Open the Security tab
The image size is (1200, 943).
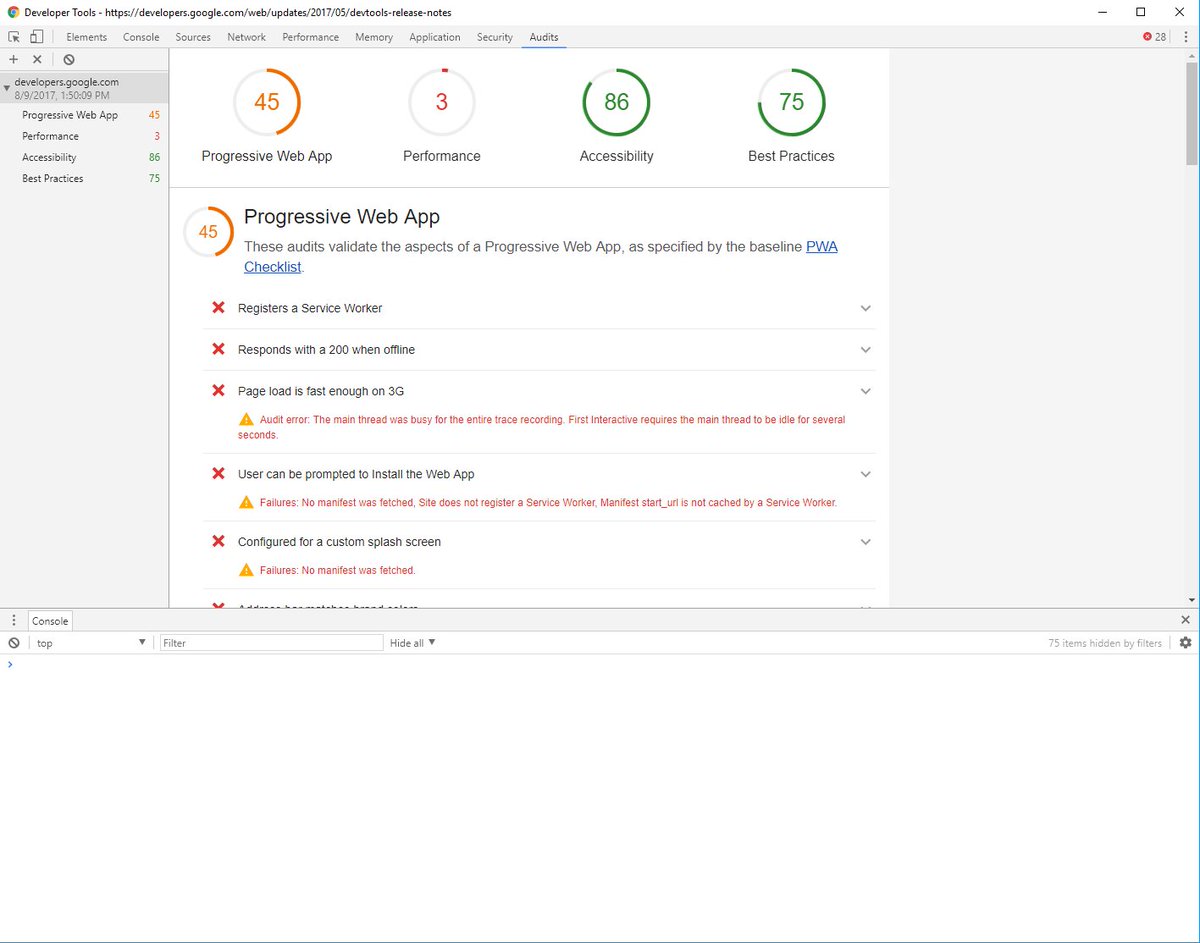click(495, 37)
